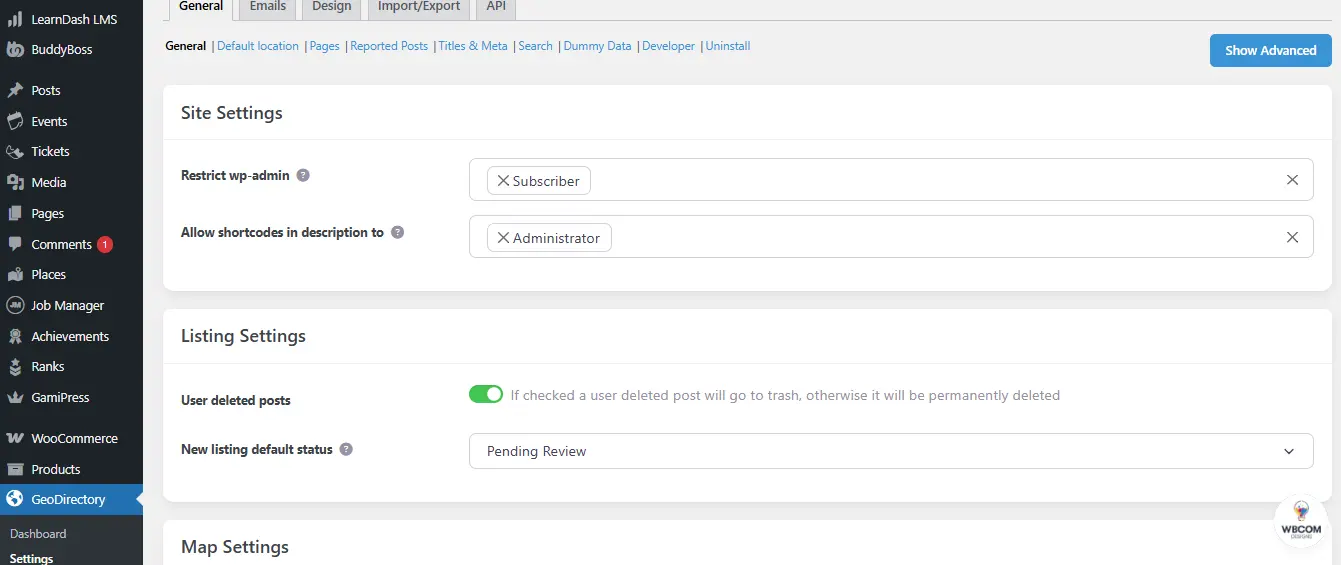Open the Job Manager menu item
Viewport: 1341px width, 565px height.
point(71,305)
